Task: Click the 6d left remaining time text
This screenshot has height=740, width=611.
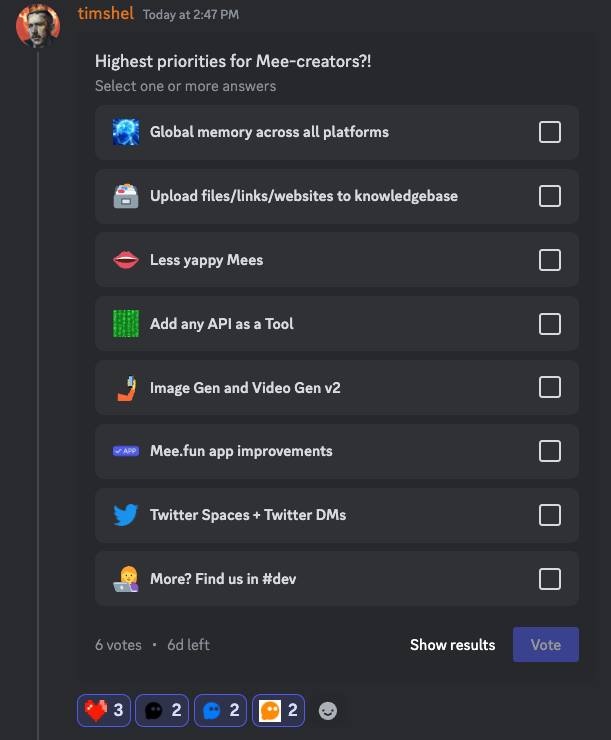Action: [188, 645]
